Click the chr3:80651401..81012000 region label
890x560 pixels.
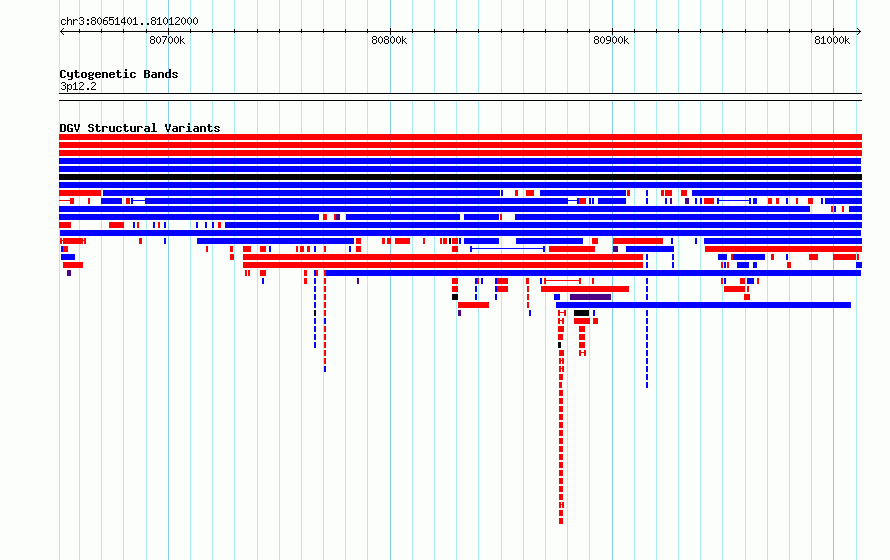click(129, 22)
